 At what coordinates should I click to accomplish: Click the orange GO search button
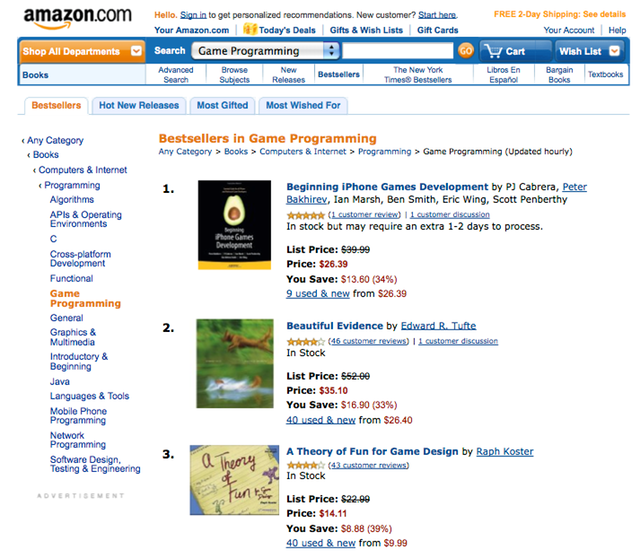click(465, 51)
